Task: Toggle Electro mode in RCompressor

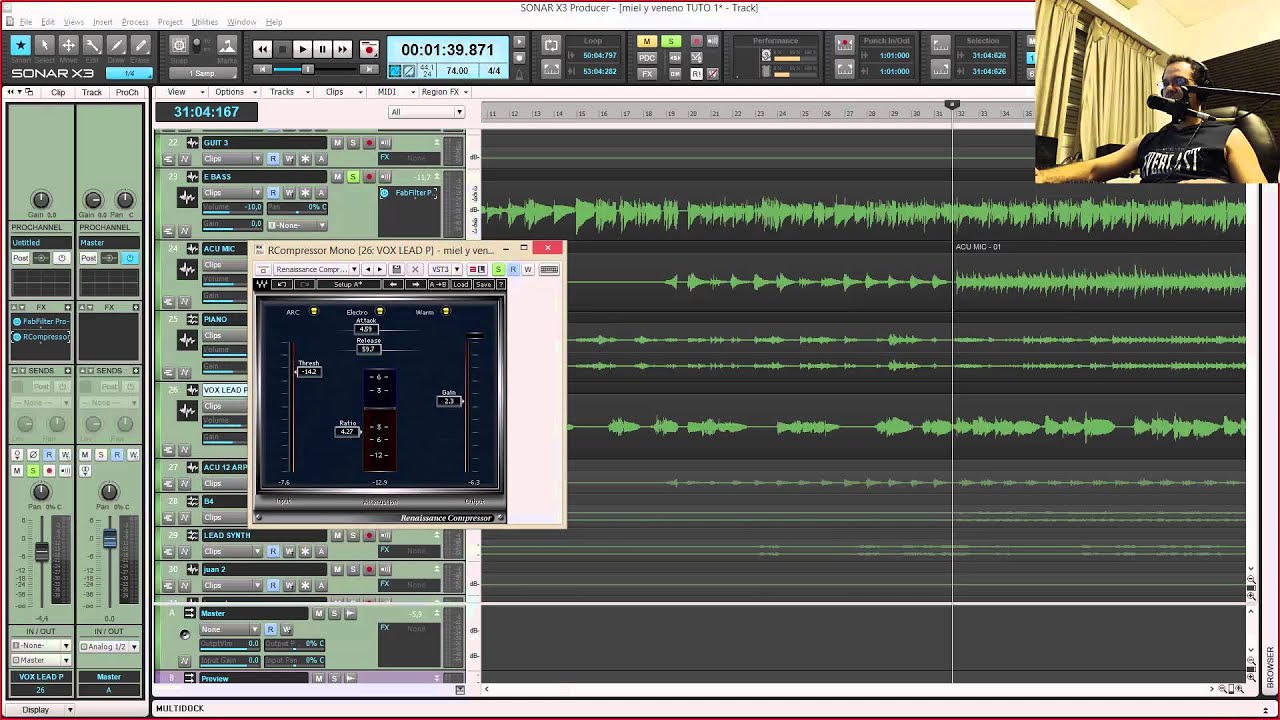Action: (379, 312)
